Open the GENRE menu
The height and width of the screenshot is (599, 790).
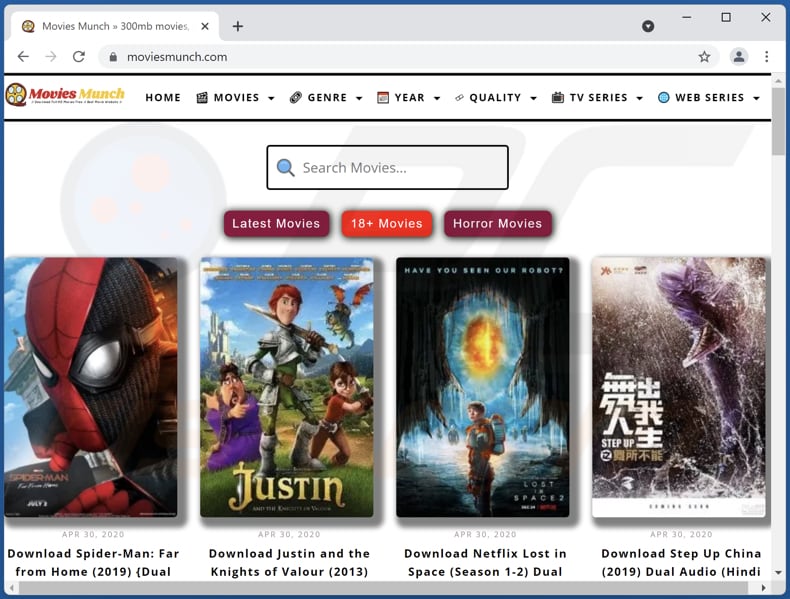pyautogui.click(x=327, y=98)
